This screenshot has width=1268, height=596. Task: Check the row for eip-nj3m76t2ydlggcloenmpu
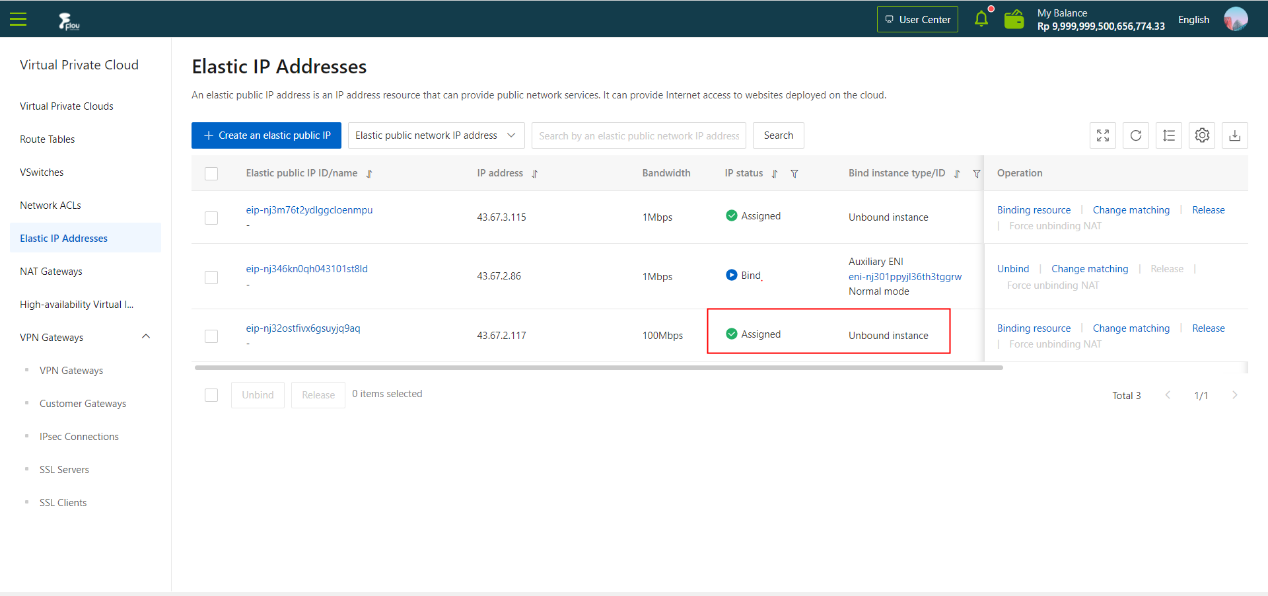point(211,218)
